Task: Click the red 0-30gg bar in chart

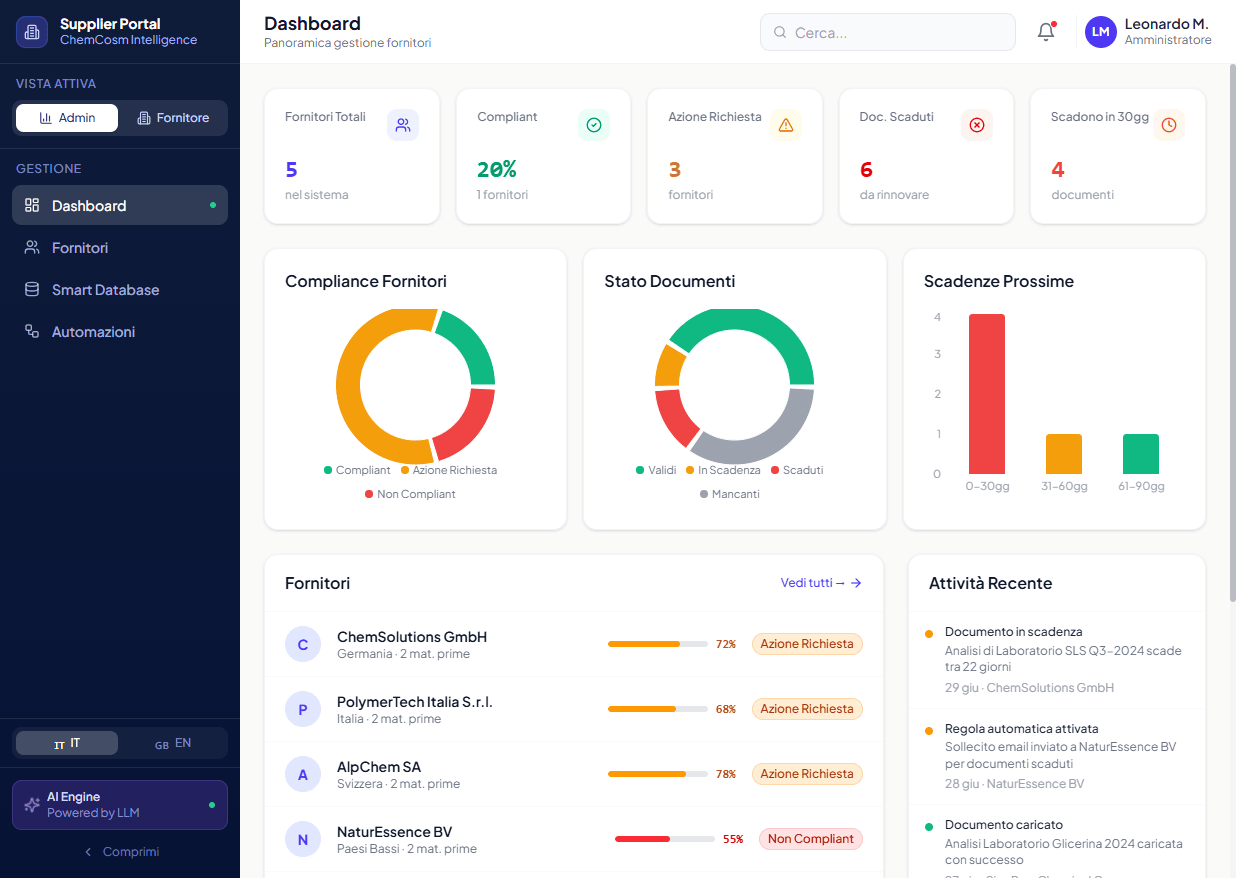Action: click(x=987, y=394)
